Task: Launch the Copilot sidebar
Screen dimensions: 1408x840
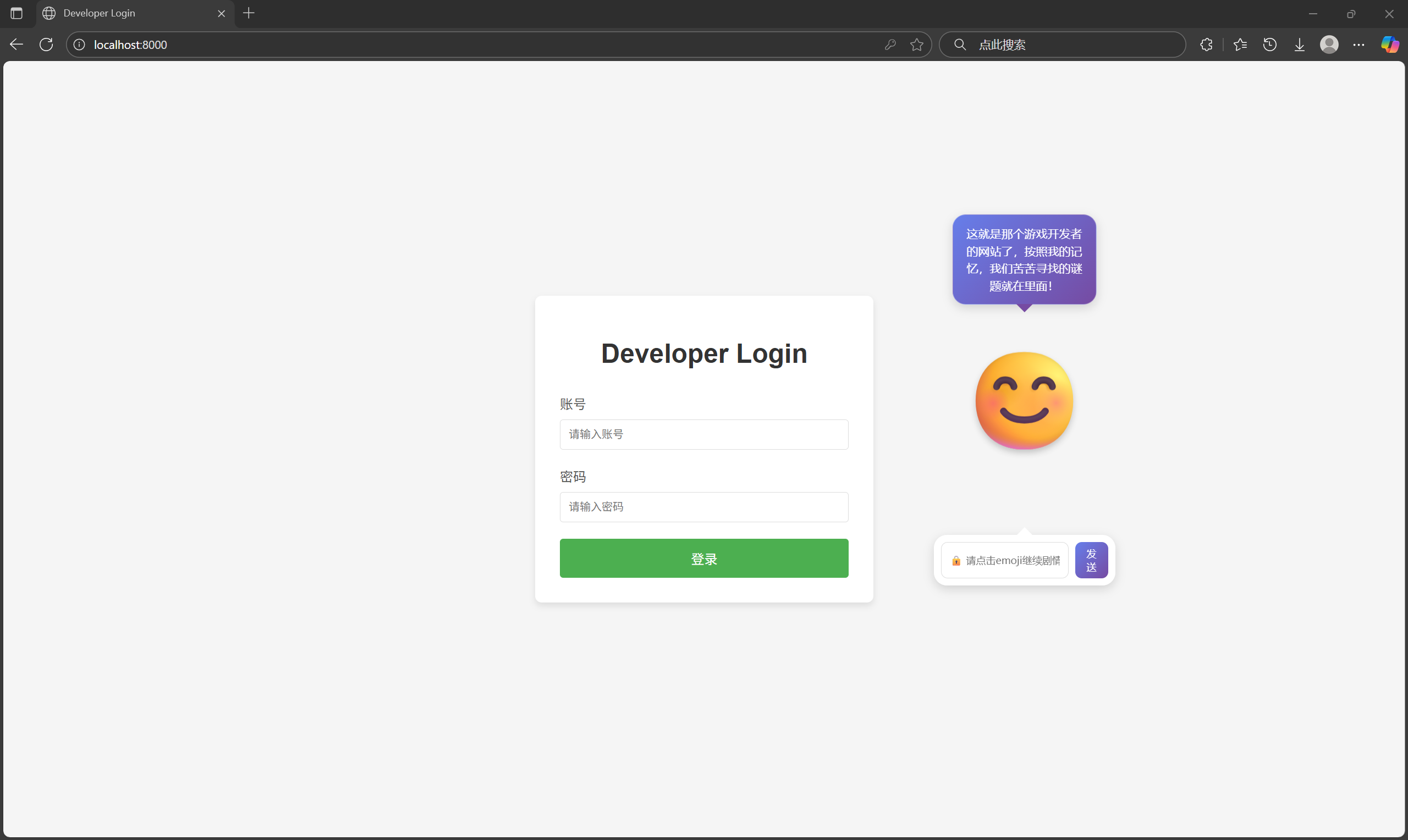Action: 1389,45
